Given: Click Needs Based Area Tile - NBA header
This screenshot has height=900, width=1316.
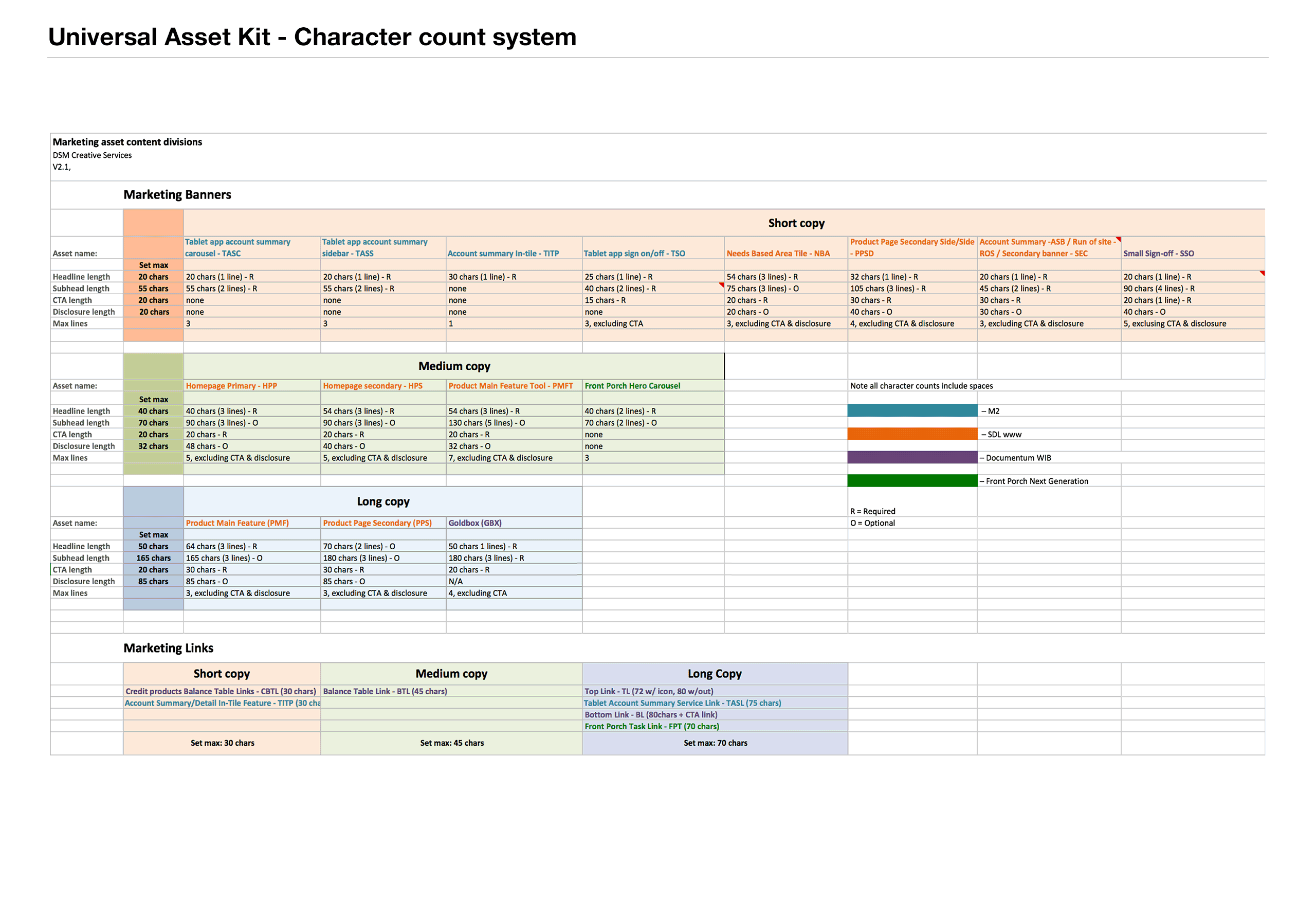Looking at the screenshot, I should [778, 253].
